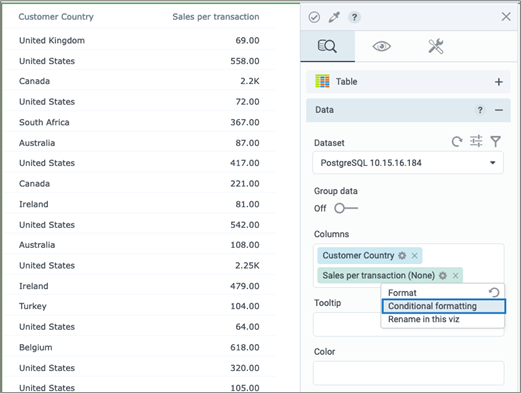Refresh the dataset with reload icon
521x394 pixels.
[x=457, y=142]
